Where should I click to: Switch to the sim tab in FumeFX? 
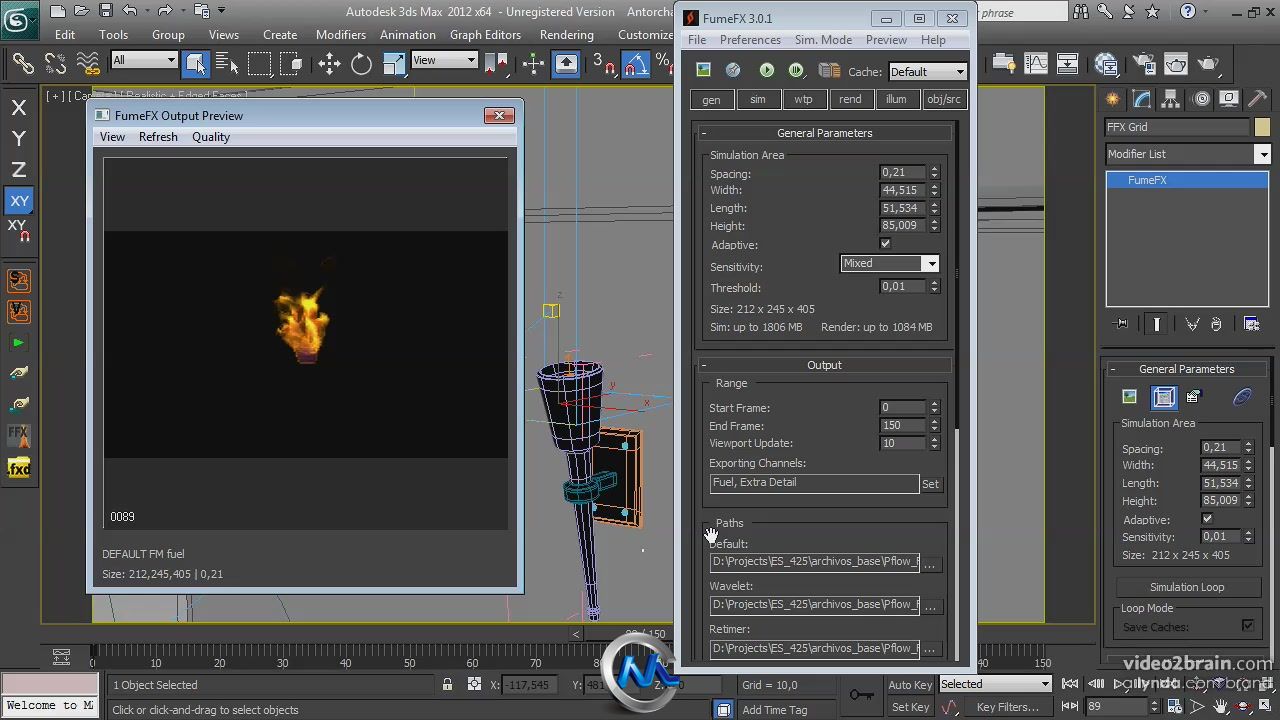pos(758,99)
